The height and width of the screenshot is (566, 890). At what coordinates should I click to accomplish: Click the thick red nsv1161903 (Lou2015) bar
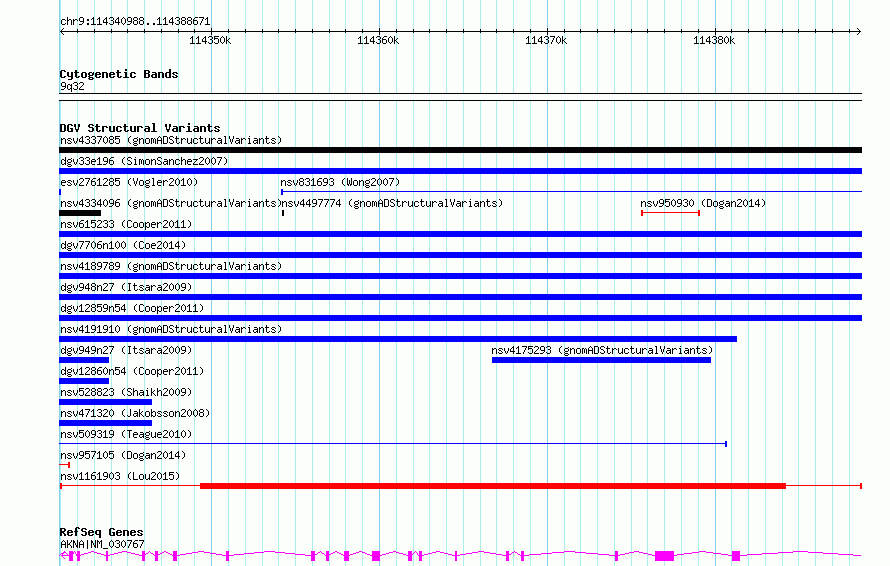pos(492,486)
